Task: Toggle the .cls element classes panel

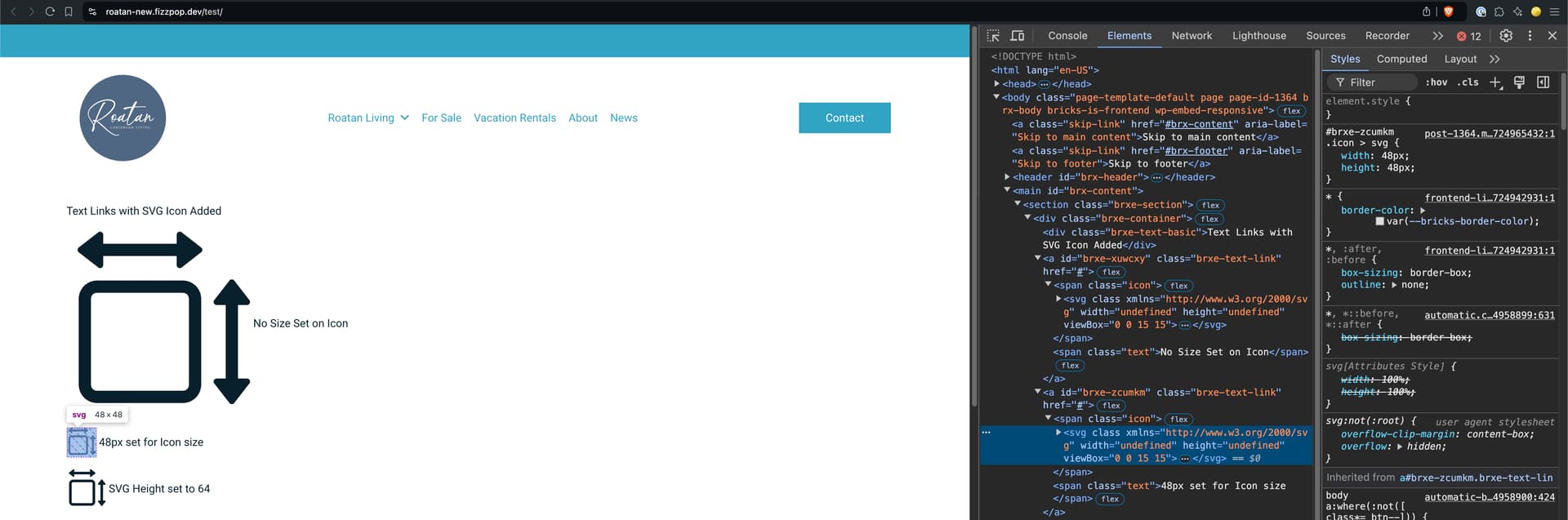Action: pos(1469,82)
